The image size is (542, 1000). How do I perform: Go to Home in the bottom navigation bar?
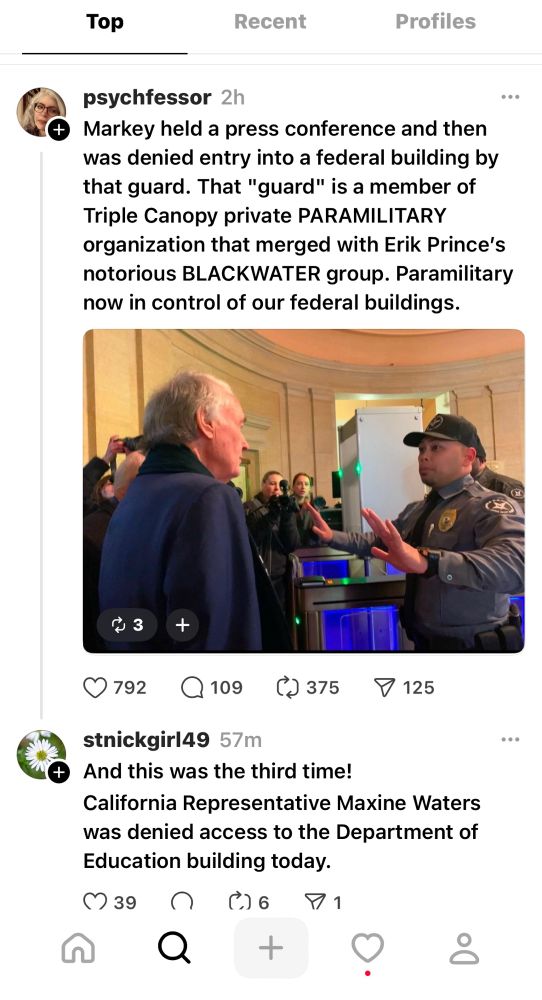(x=78, y=948)
